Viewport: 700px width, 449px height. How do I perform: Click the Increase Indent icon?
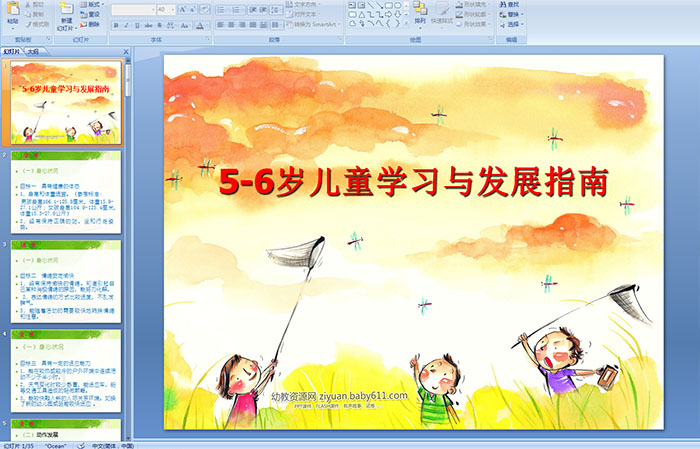(x=263, y=10)
